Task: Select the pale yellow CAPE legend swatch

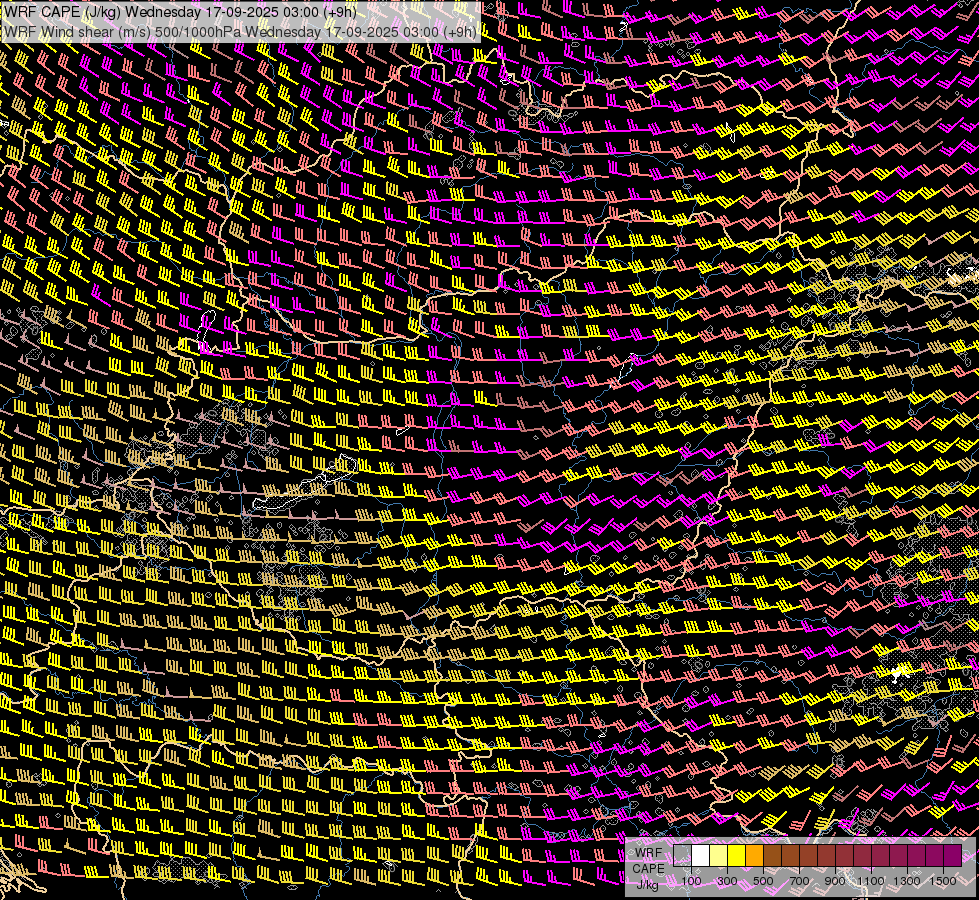Action: click(719, 855)
